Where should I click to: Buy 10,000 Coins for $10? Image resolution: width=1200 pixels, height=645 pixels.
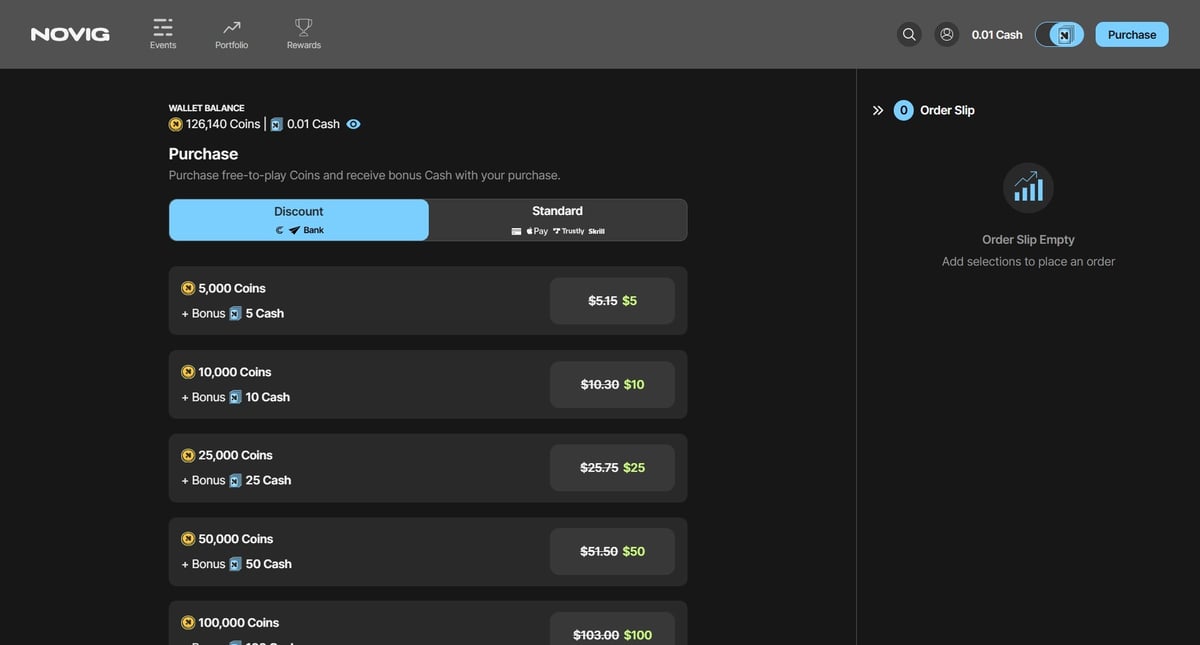(x=612, y=385)
